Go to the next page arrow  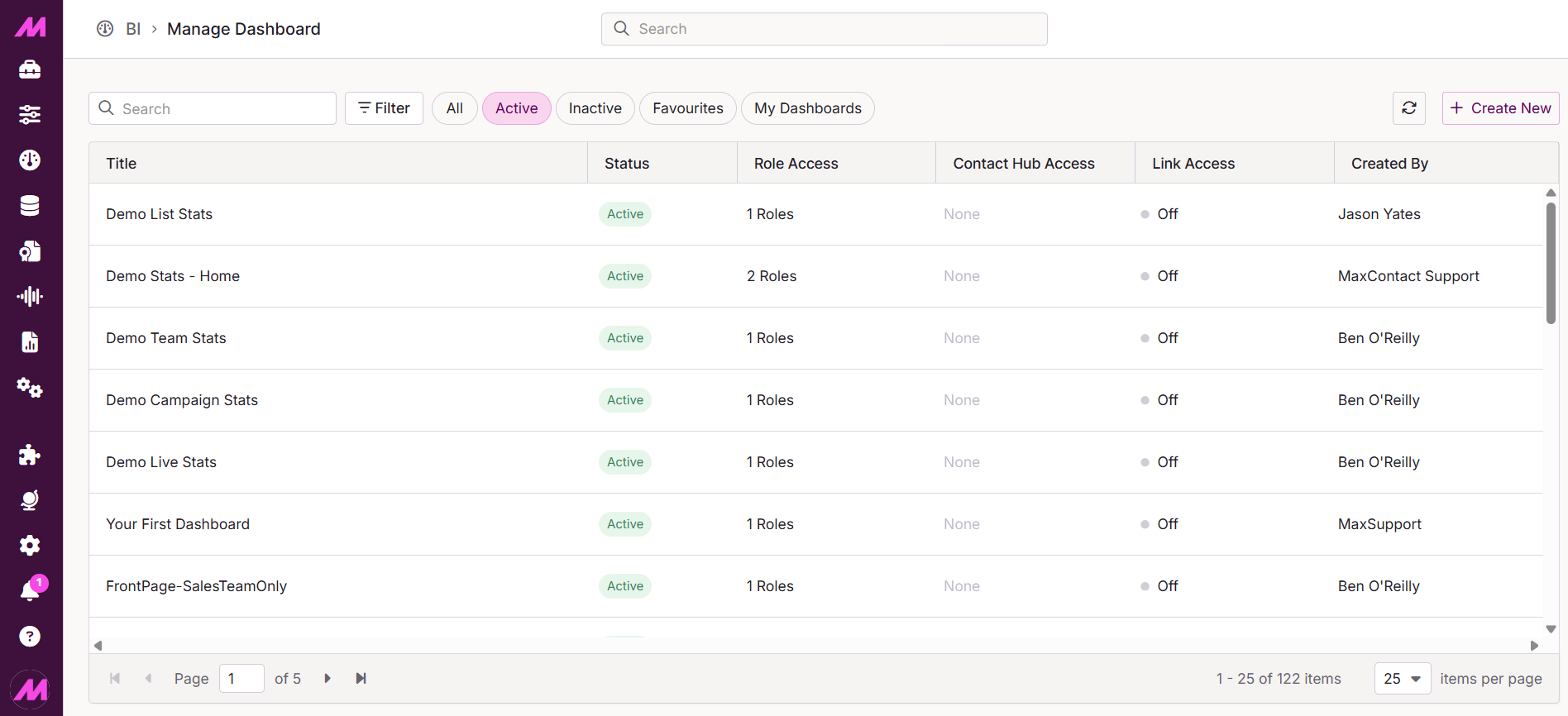pos(327,679)
